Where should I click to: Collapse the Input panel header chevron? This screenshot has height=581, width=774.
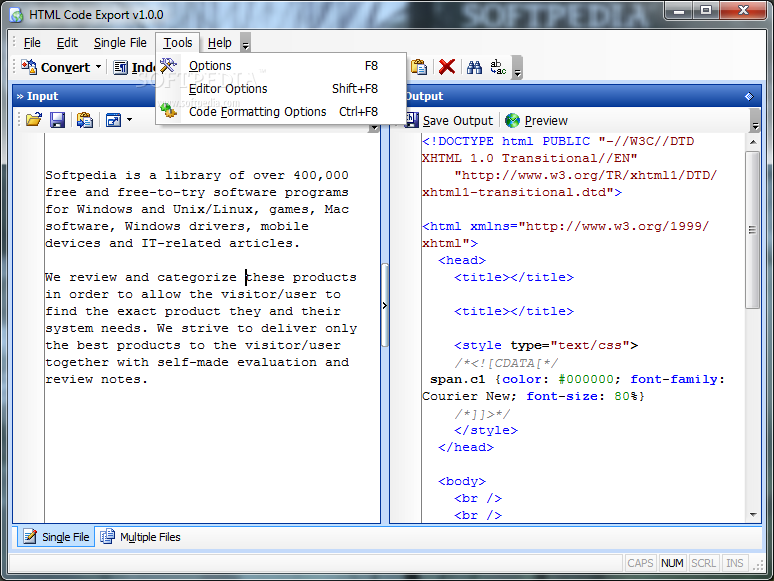[x=20, y=96]
